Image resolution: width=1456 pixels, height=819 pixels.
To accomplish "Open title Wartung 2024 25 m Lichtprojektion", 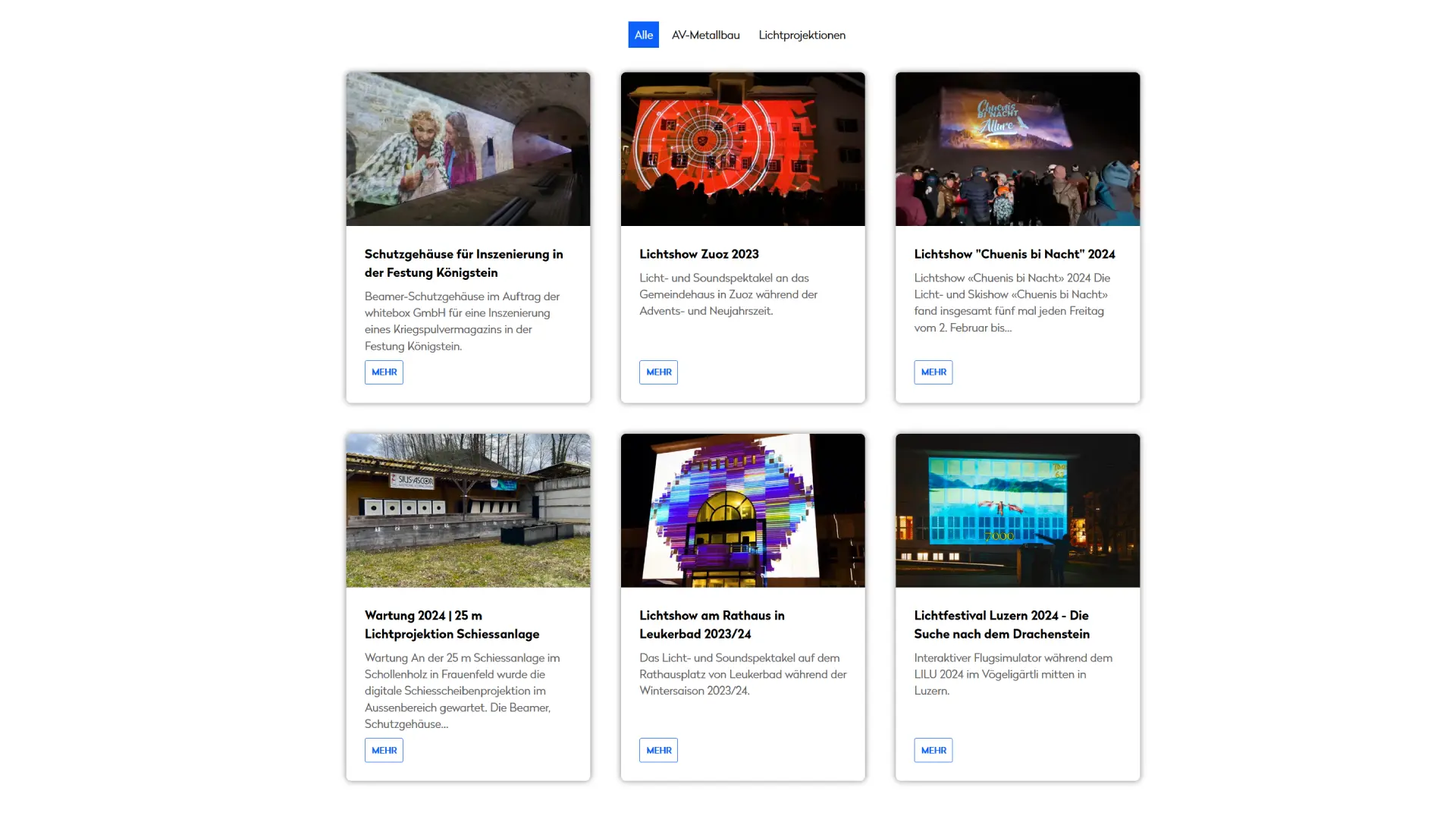I will pyautogui.click(x=452, y=625).
